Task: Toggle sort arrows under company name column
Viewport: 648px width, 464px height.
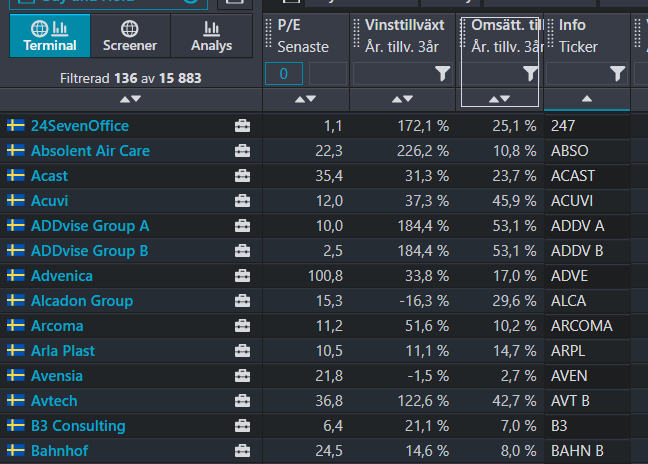Action: pyautogui.click(x=130, y=99)
